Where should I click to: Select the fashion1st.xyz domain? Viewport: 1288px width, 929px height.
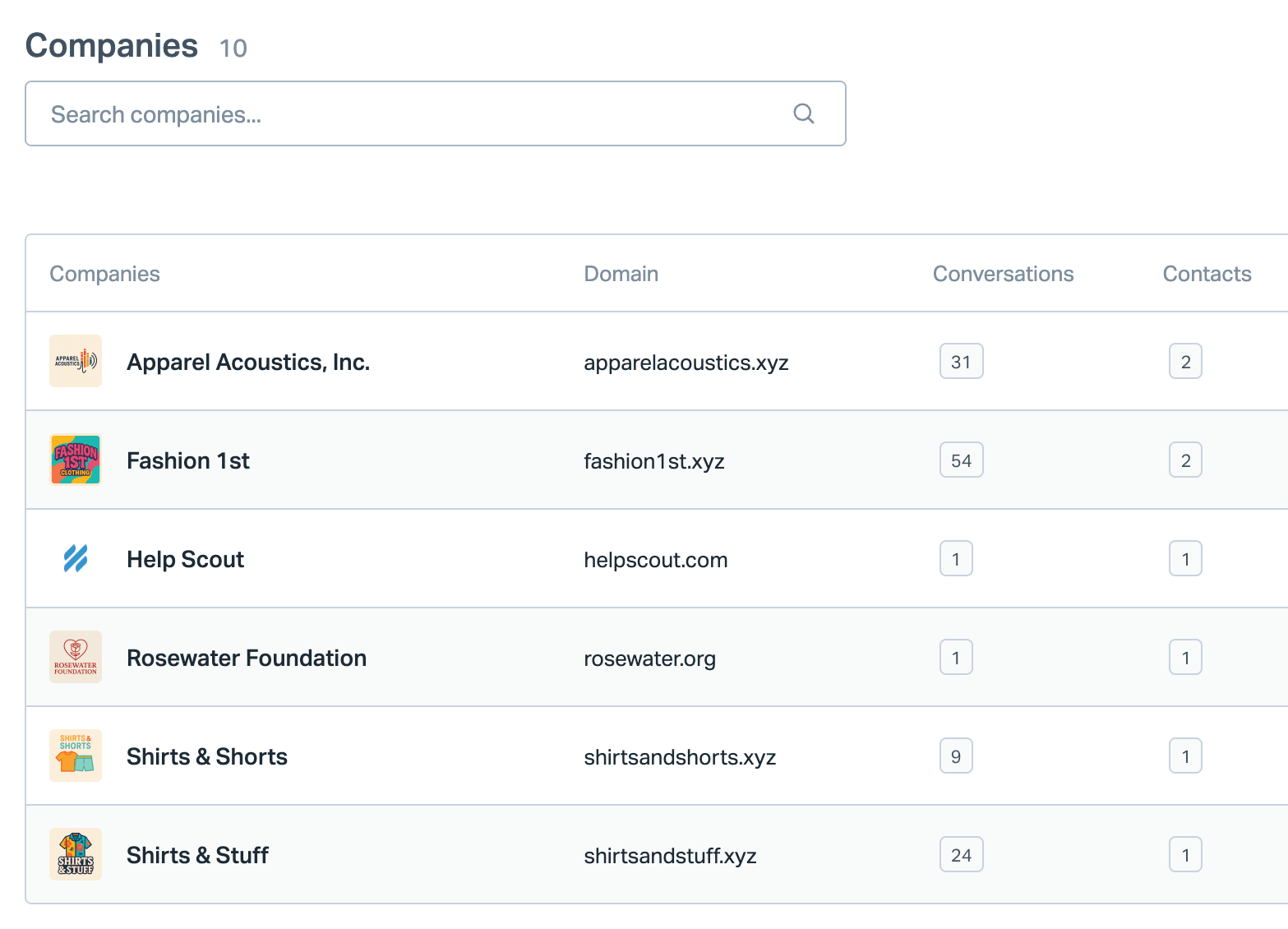coord(654,461)
